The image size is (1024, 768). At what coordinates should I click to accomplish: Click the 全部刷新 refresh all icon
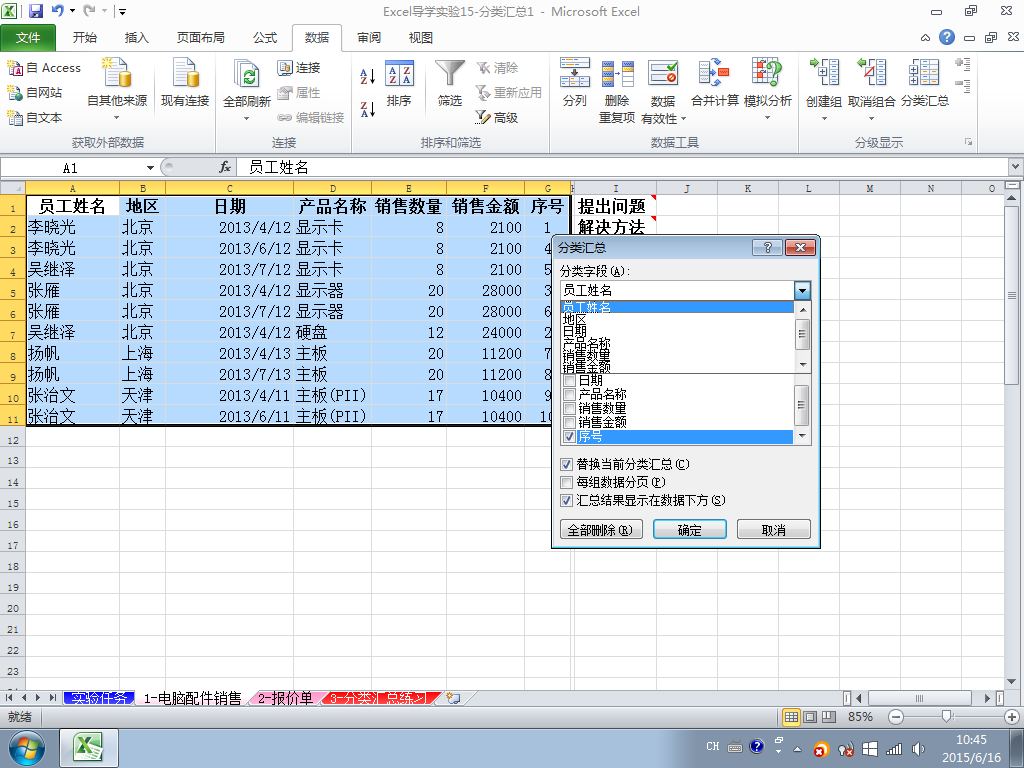(247, 73)
